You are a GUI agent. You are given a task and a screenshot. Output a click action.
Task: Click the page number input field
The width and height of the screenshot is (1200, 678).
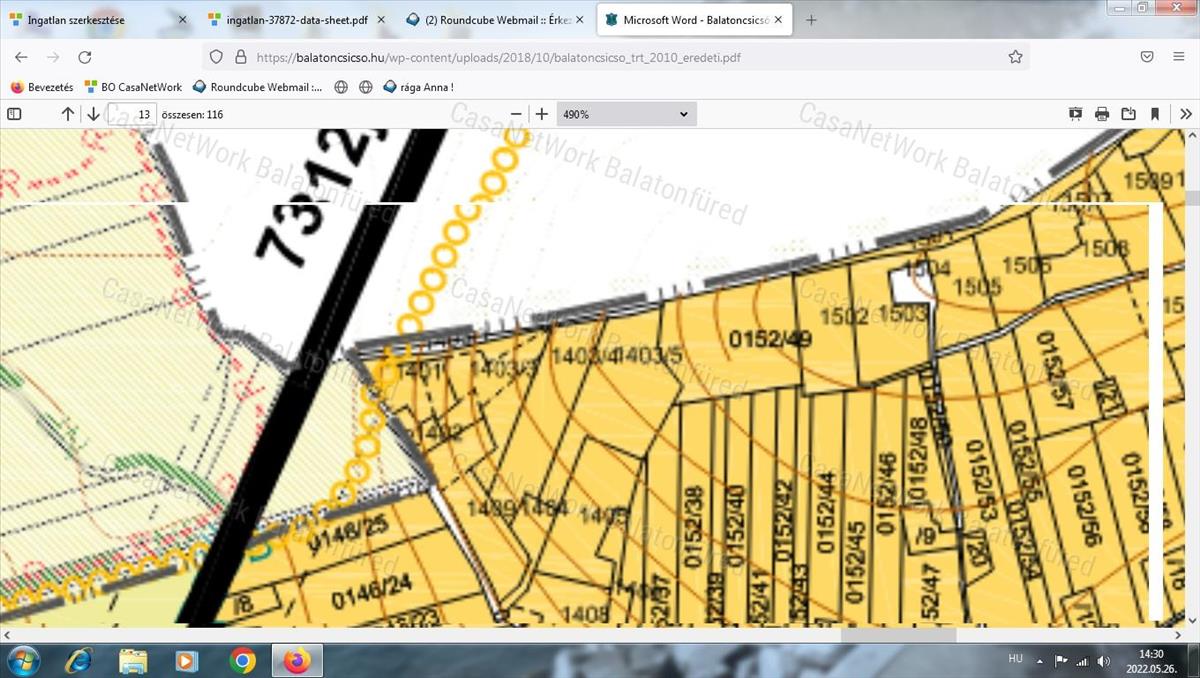132,114
